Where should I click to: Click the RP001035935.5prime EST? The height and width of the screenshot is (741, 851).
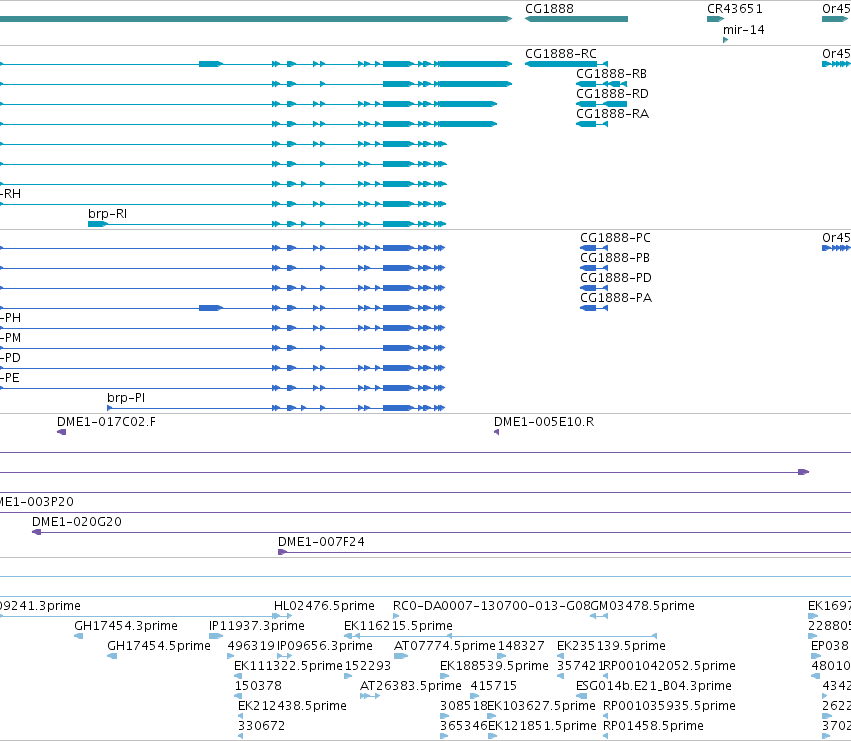pyautogui.click(x=605, y=717)
